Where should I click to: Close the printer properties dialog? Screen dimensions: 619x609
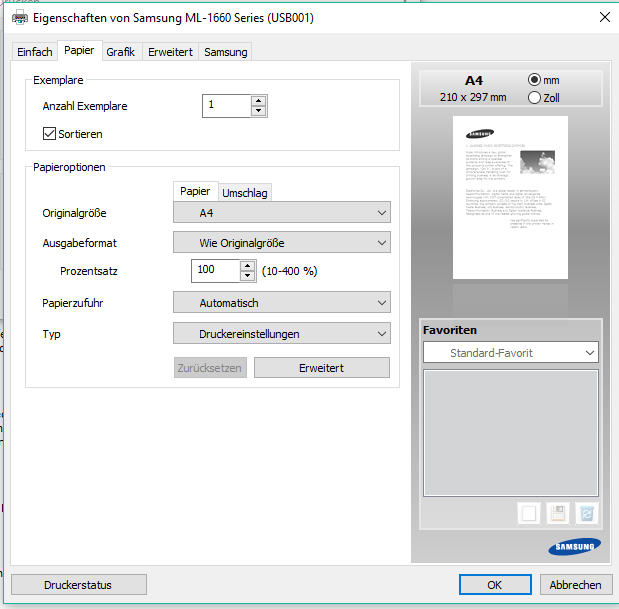[604, 17]
